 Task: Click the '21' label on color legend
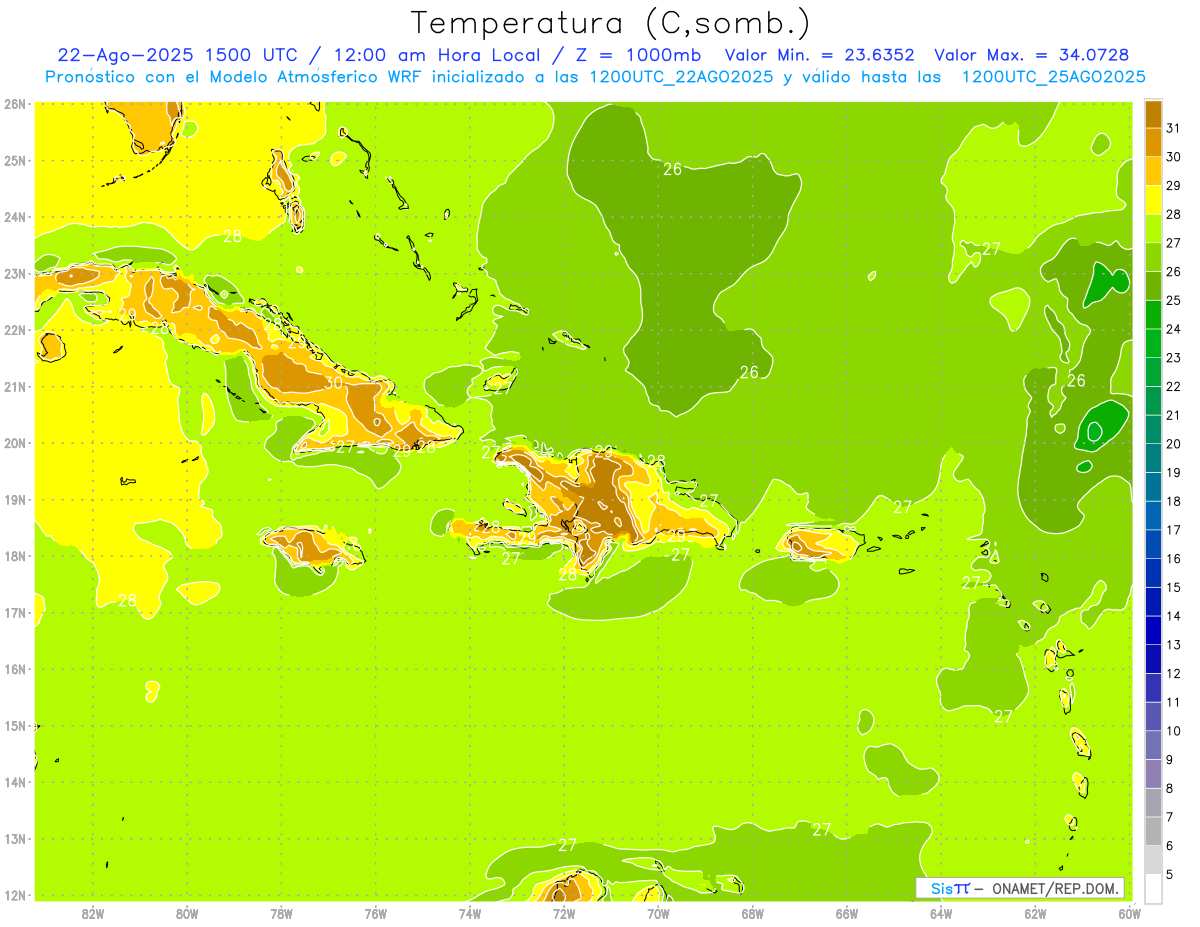pyautogui.click(x=1173, y=415)
